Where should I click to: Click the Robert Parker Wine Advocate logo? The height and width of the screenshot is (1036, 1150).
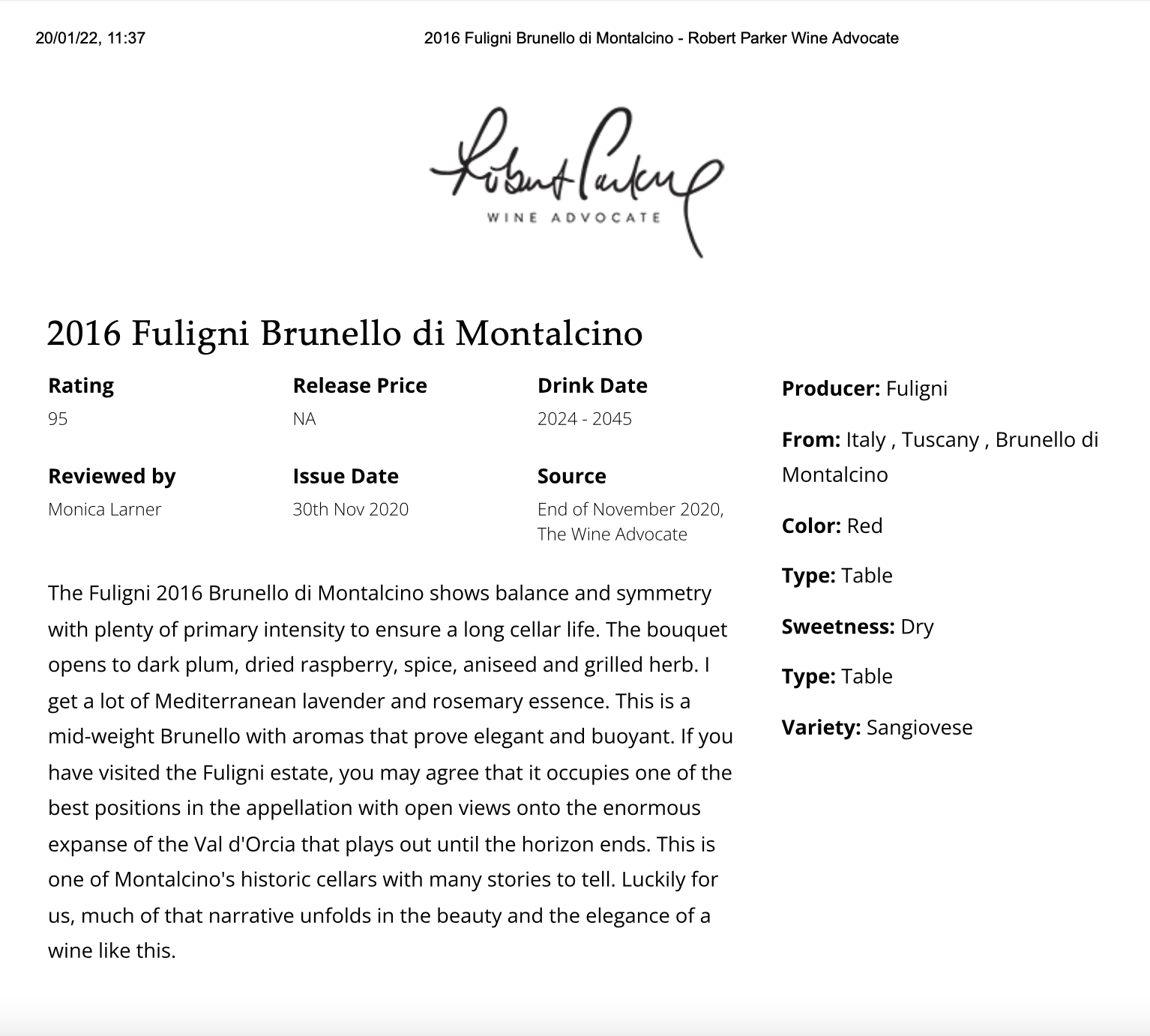click(x=576, y=182)
